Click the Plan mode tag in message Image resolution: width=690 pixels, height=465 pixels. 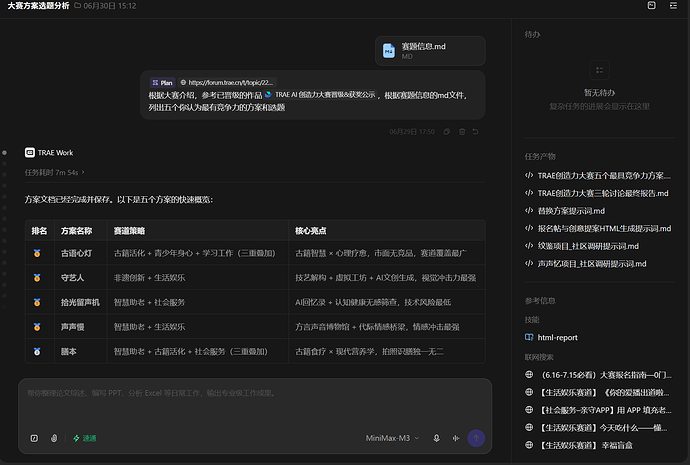162,82
